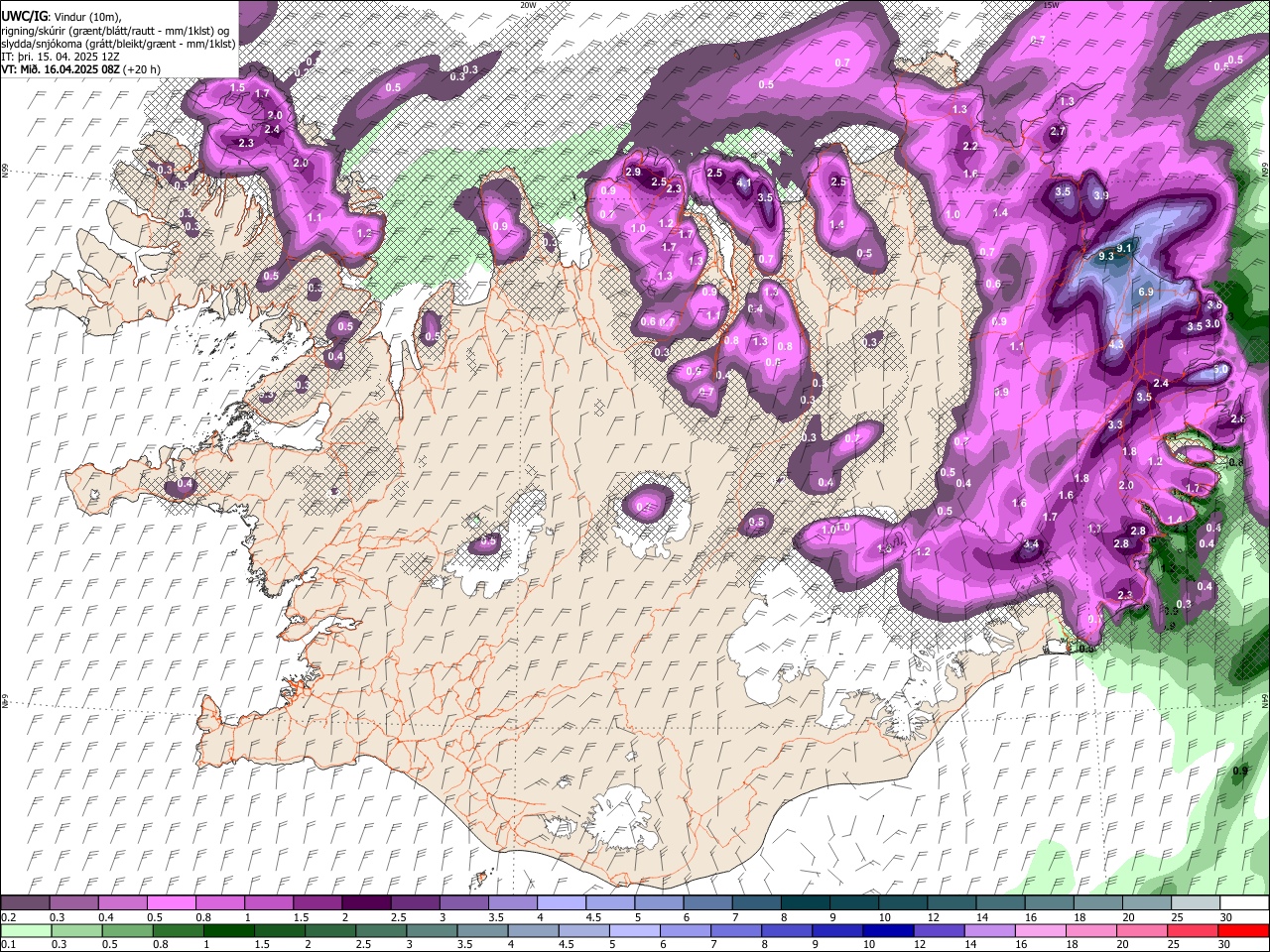Click the 3.4 precipitation value on the map
This screenshot has width=1270, height=952.
click(x=1031, y=544)
